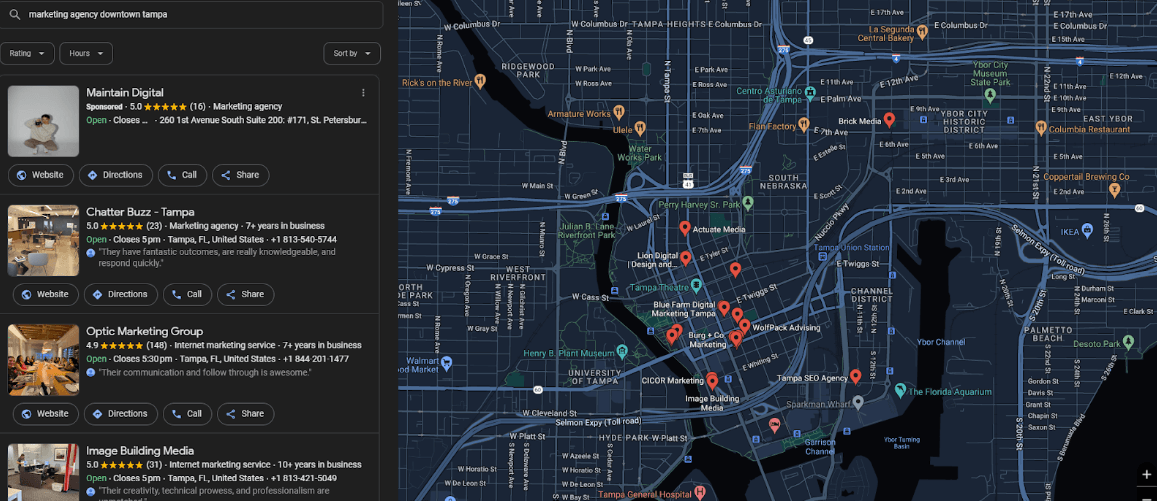Select the Desoto Park marker
Image resolution: width=1157 pixels, height=501 pixels.
point(1127,342)
